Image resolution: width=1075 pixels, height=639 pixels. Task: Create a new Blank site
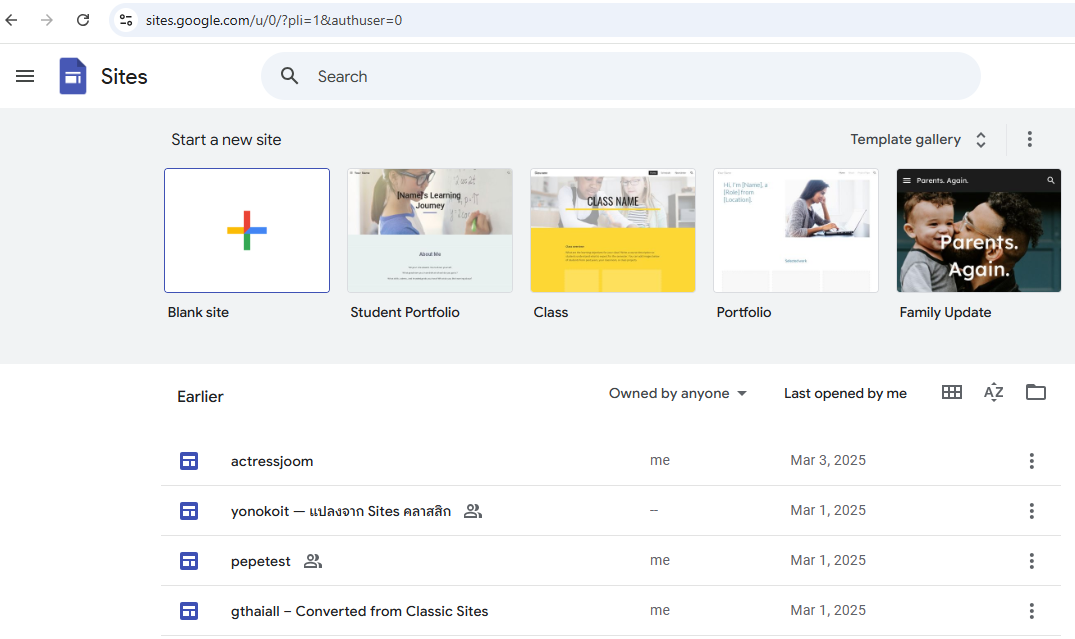coord(247,231)
